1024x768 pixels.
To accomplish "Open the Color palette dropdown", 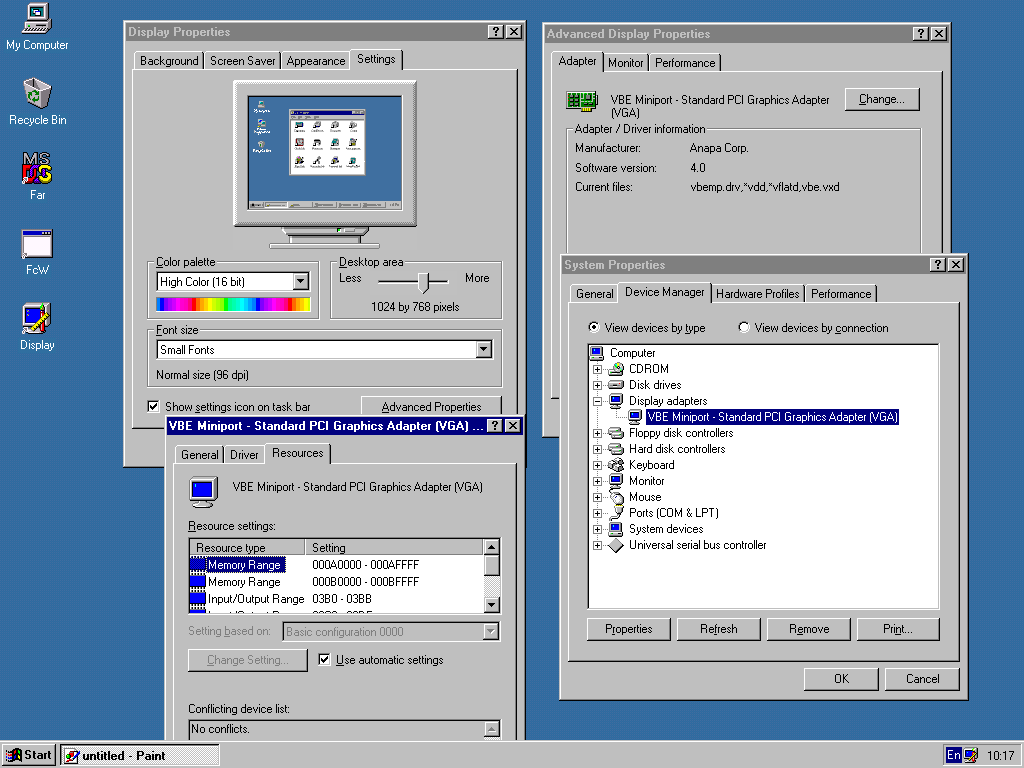I will coord(300,282).
